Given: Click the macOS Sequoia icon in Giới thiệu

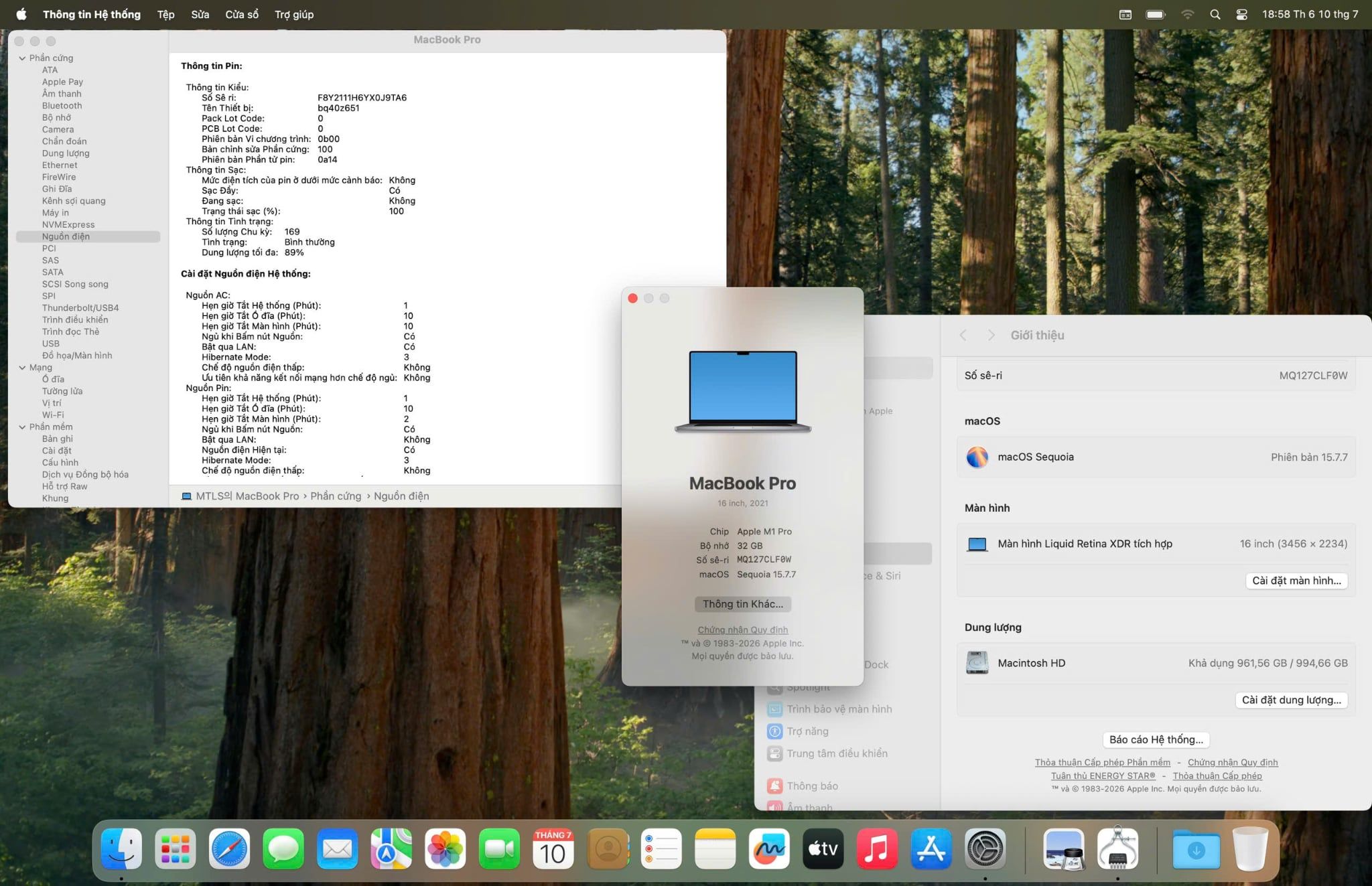Looking at the screenshot, I should point(977,457).
